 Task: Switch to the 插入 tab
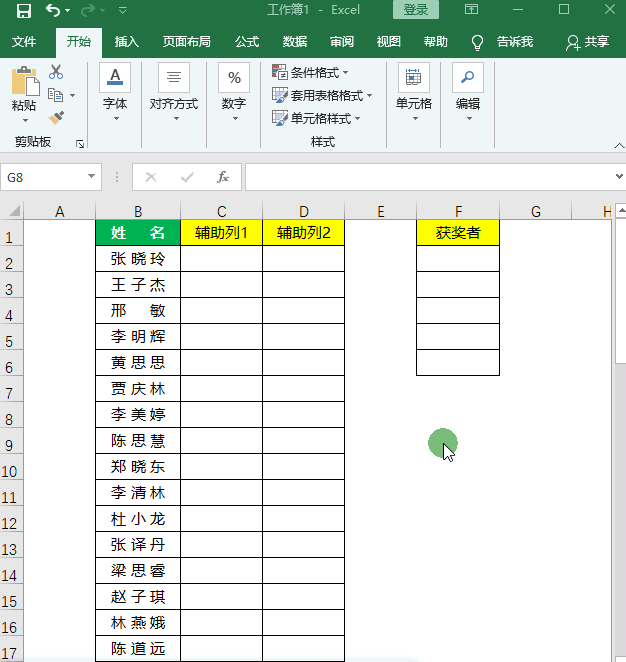[126, 42]
